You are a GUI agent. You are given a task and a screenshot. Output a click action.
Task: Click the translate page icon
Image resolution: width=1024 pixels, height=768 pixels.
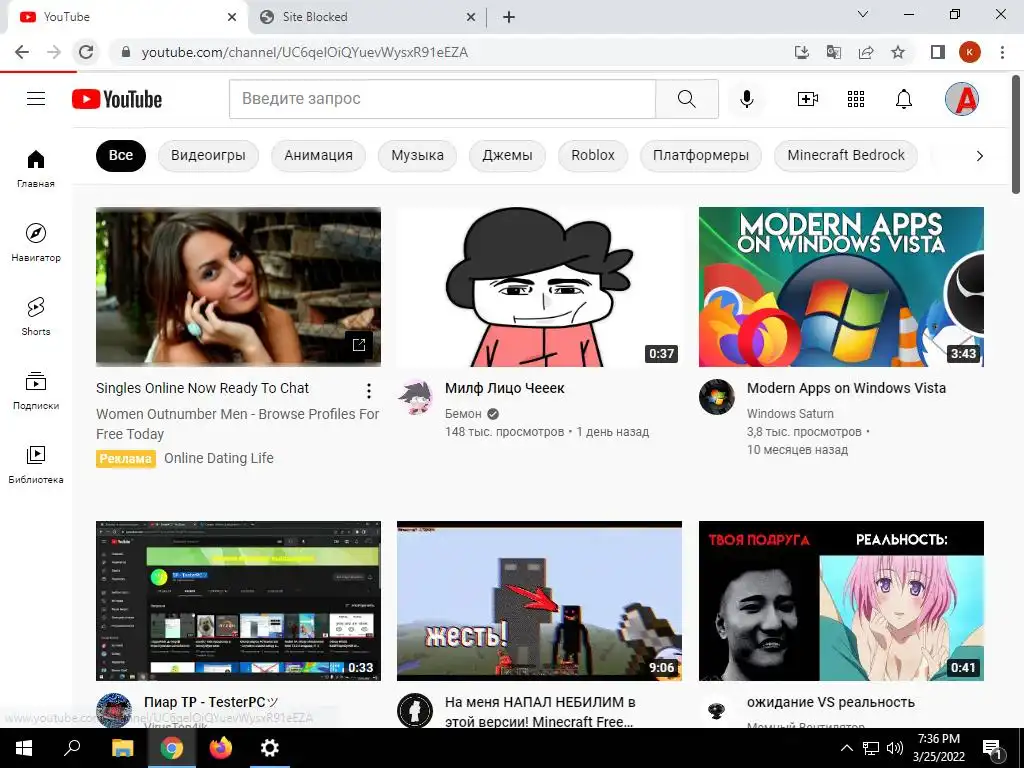coord(834,52)
